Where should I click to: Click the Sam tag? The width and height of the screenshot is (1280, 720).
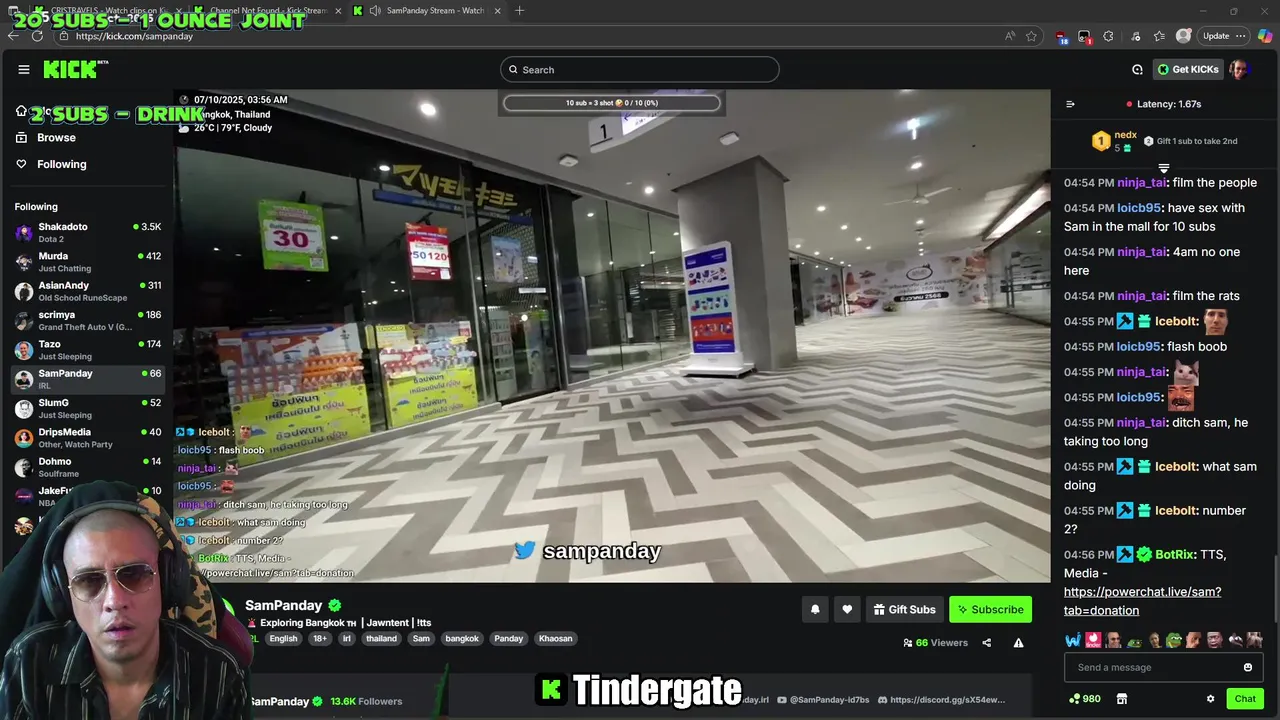pyautogui.click(x=421, y=638)
